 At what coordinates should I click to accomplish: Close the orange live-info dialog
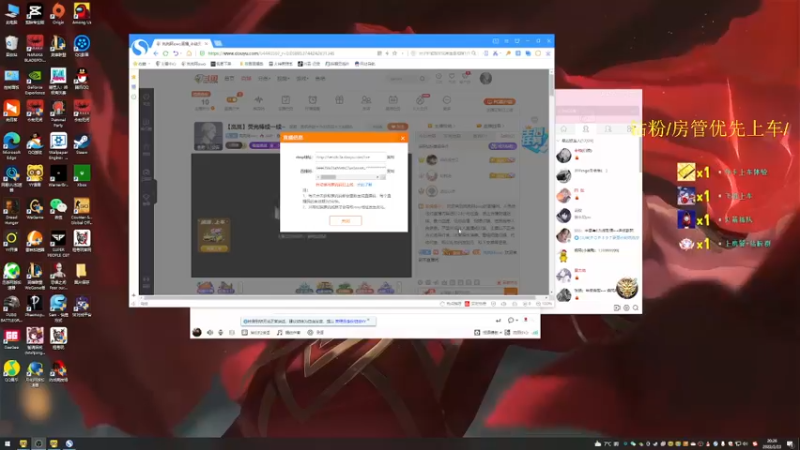(x=403, y=138)
